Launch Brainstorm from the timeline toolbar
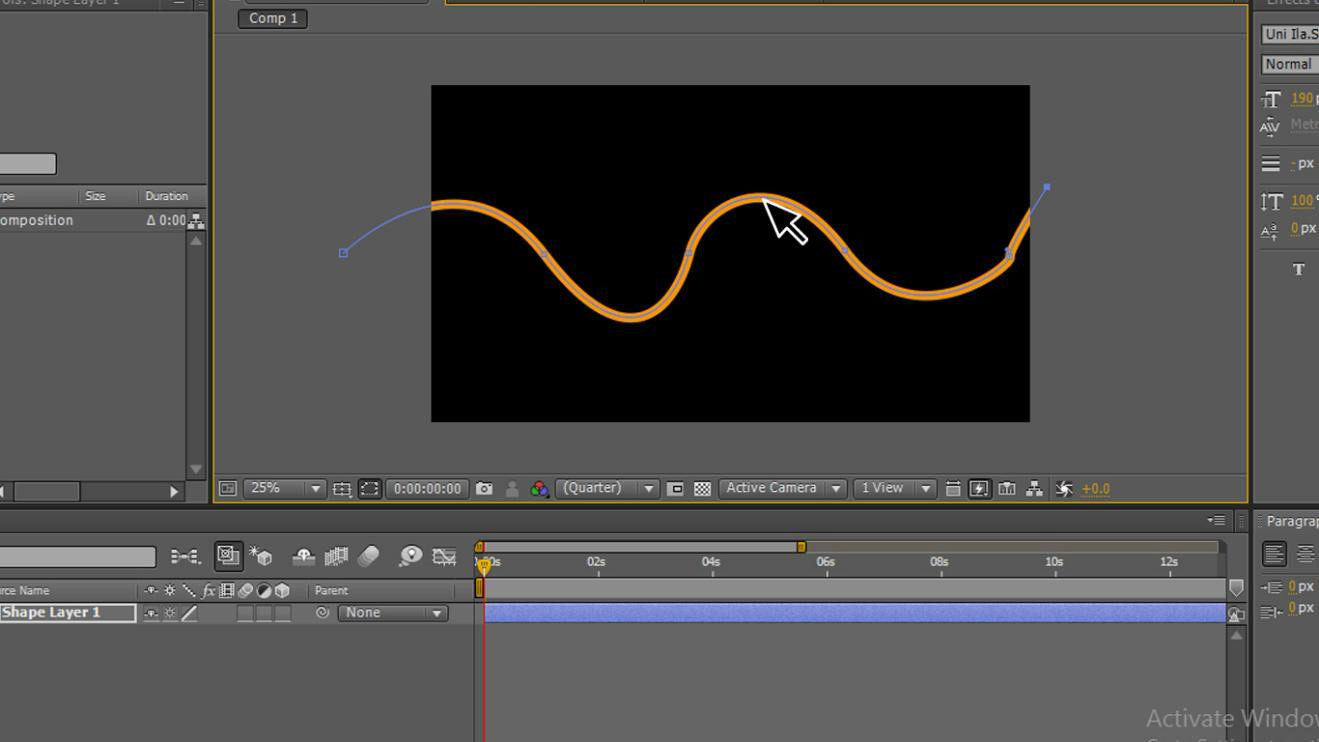Viewport: 1319px width, 742px height. 409,556
